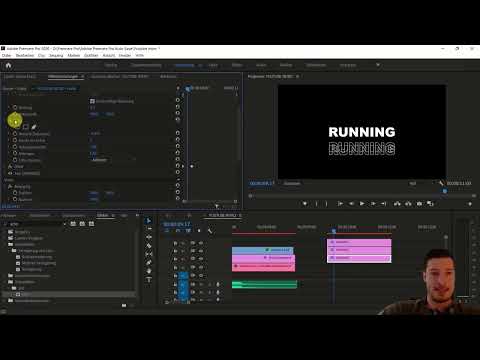Select the Track Select Forward tool

click(x=149, y=229)
